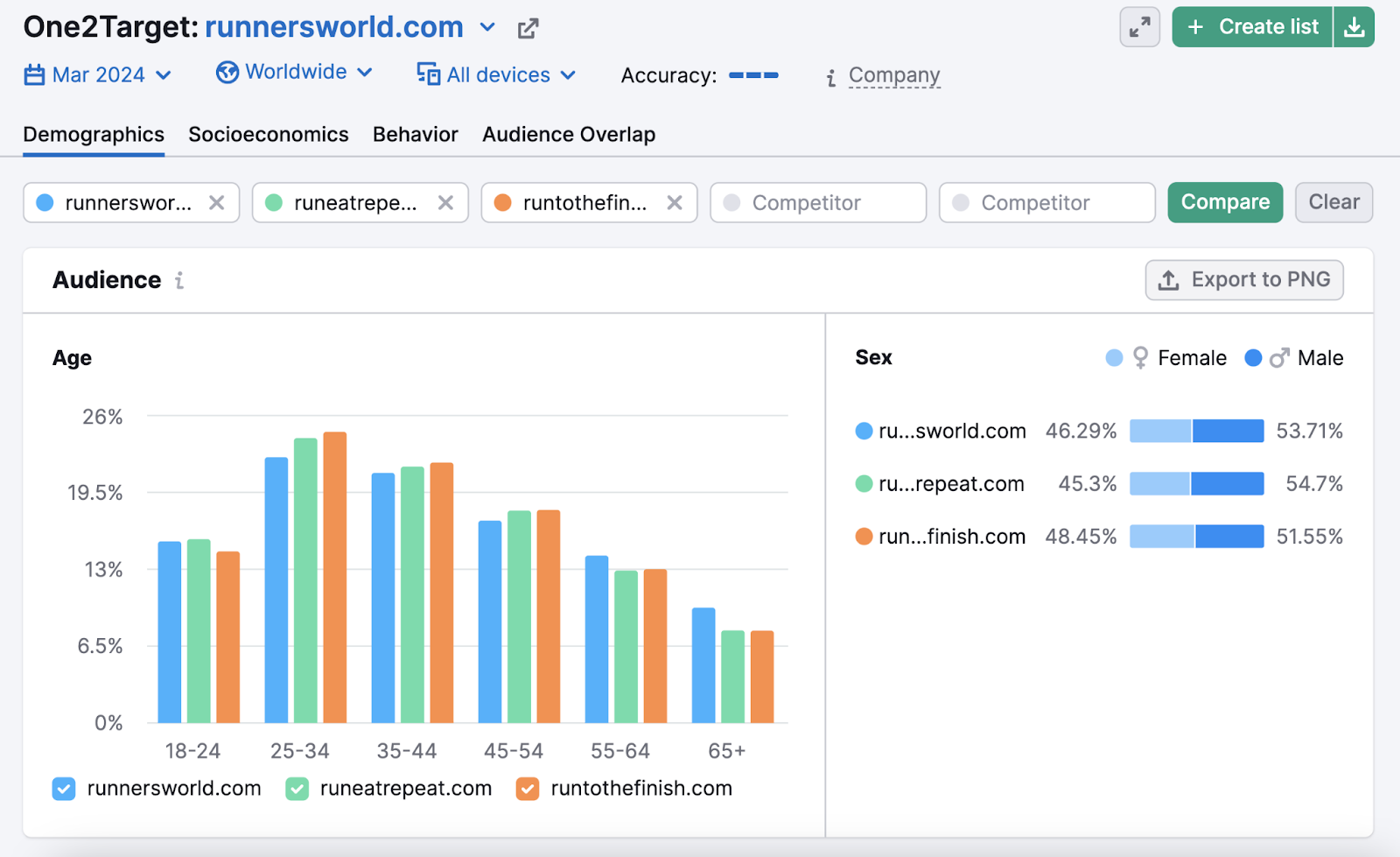Click the globe icon beside Worldwide

coord(227,72)
